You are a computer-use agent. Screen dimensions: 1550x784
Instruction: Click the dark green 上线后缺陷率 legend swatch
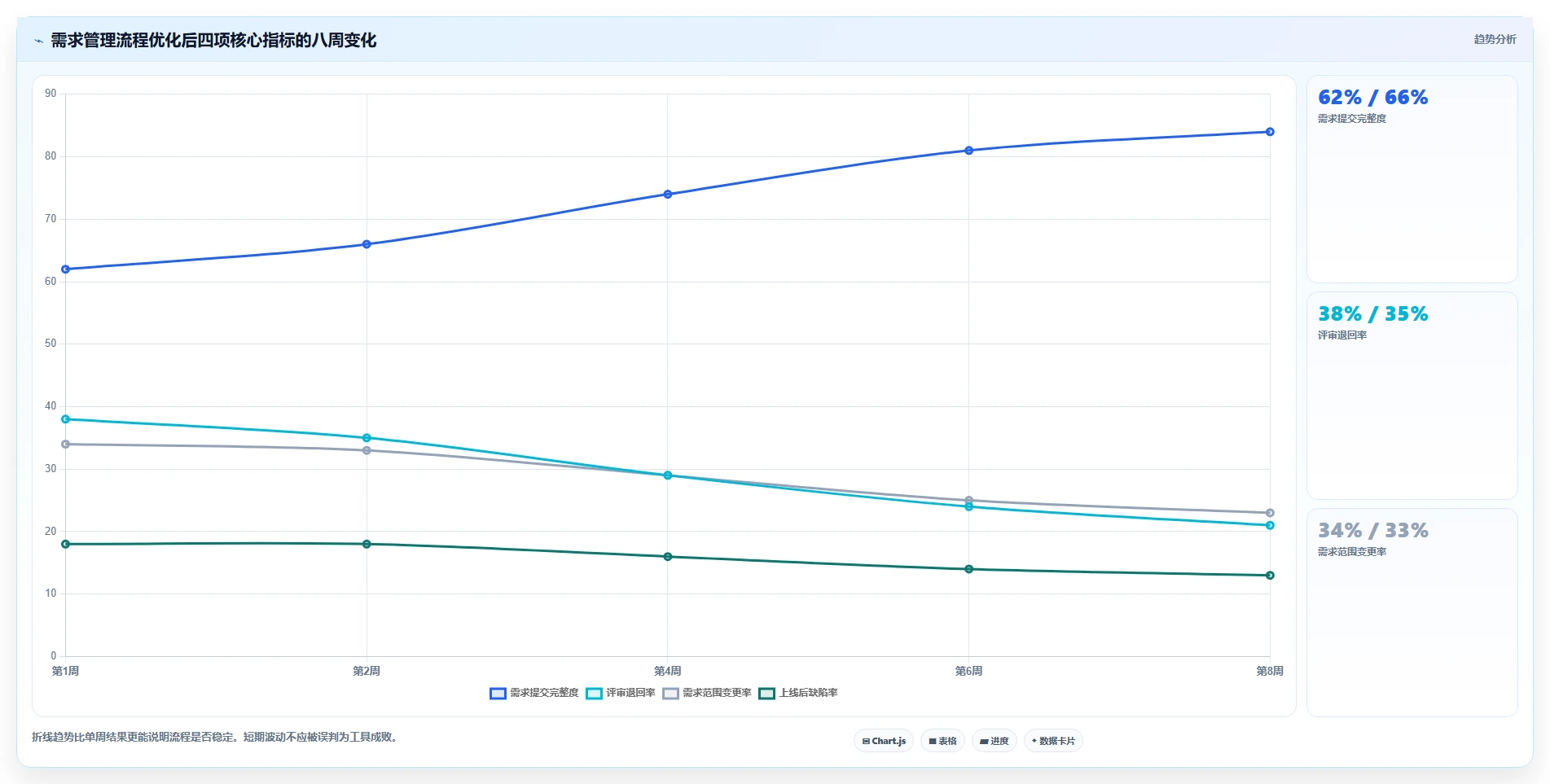[766, 694]
